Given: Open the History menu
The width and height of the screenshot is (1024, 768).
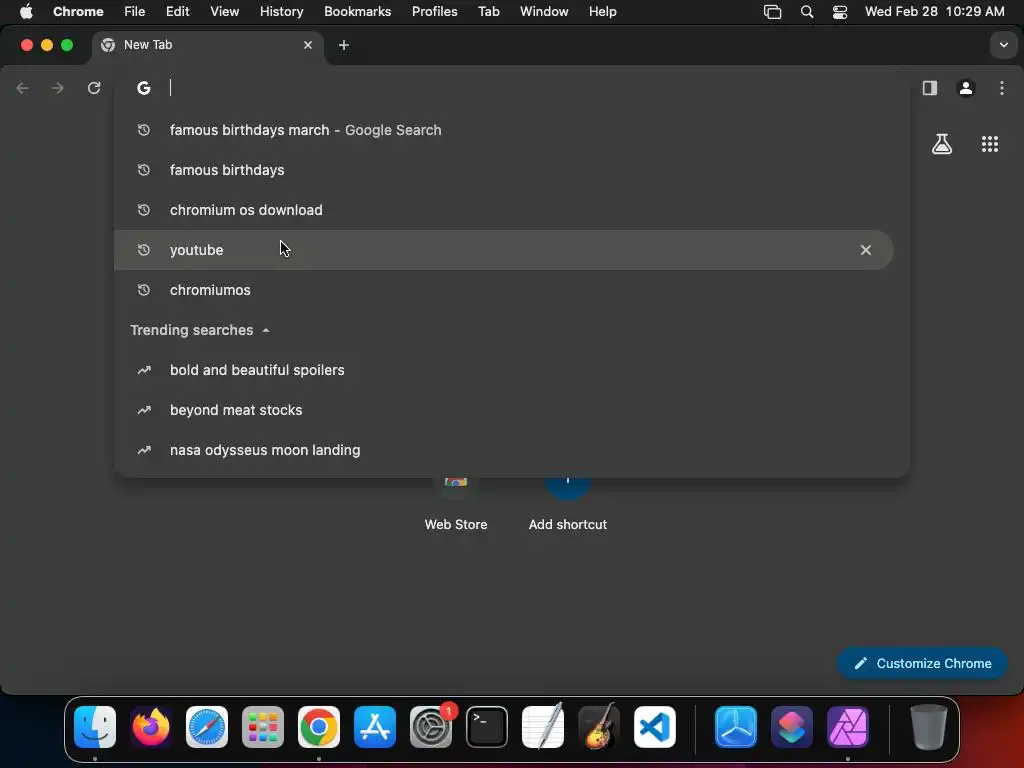Looking at the screenshot, I should coord(281,11).
